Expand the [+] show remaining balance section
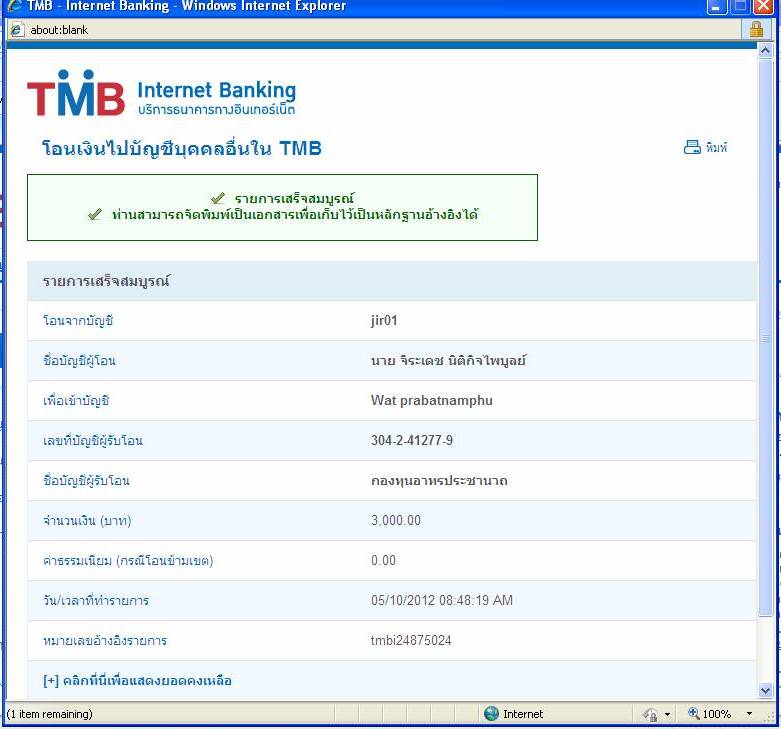The height and width of the screenshot is (729, 781). (137, 681)
